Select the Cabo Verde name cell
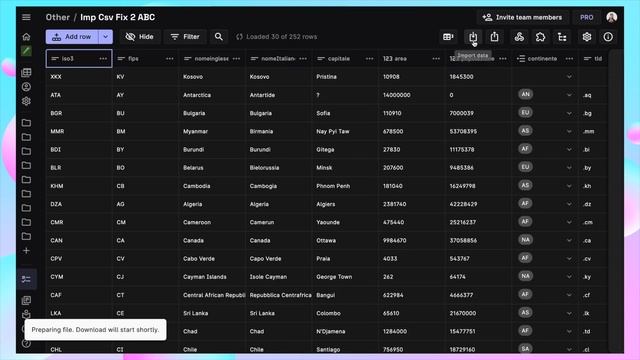Screen dimensions: 640x360 tap(212, 259)
